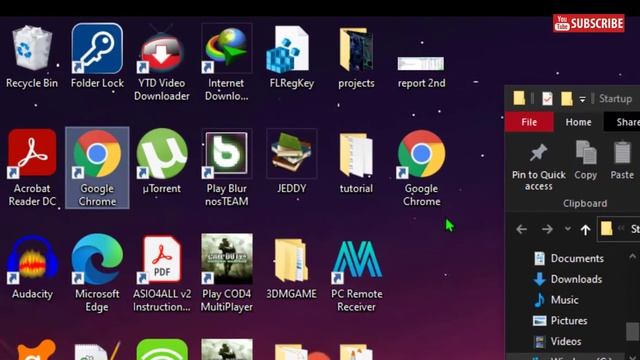Select Downloads in the navigation pane
640x360 pixels.
(x=568, y=279)
